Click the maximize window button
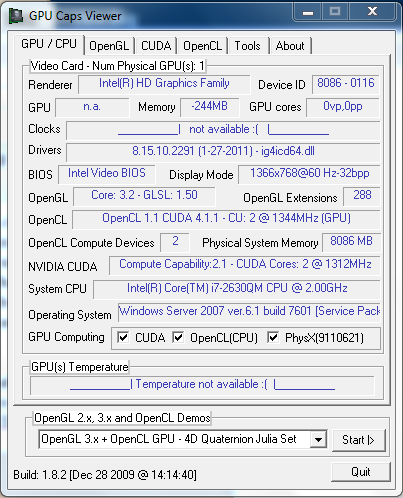This screenshot has width=403, height=498. point(335,12)
